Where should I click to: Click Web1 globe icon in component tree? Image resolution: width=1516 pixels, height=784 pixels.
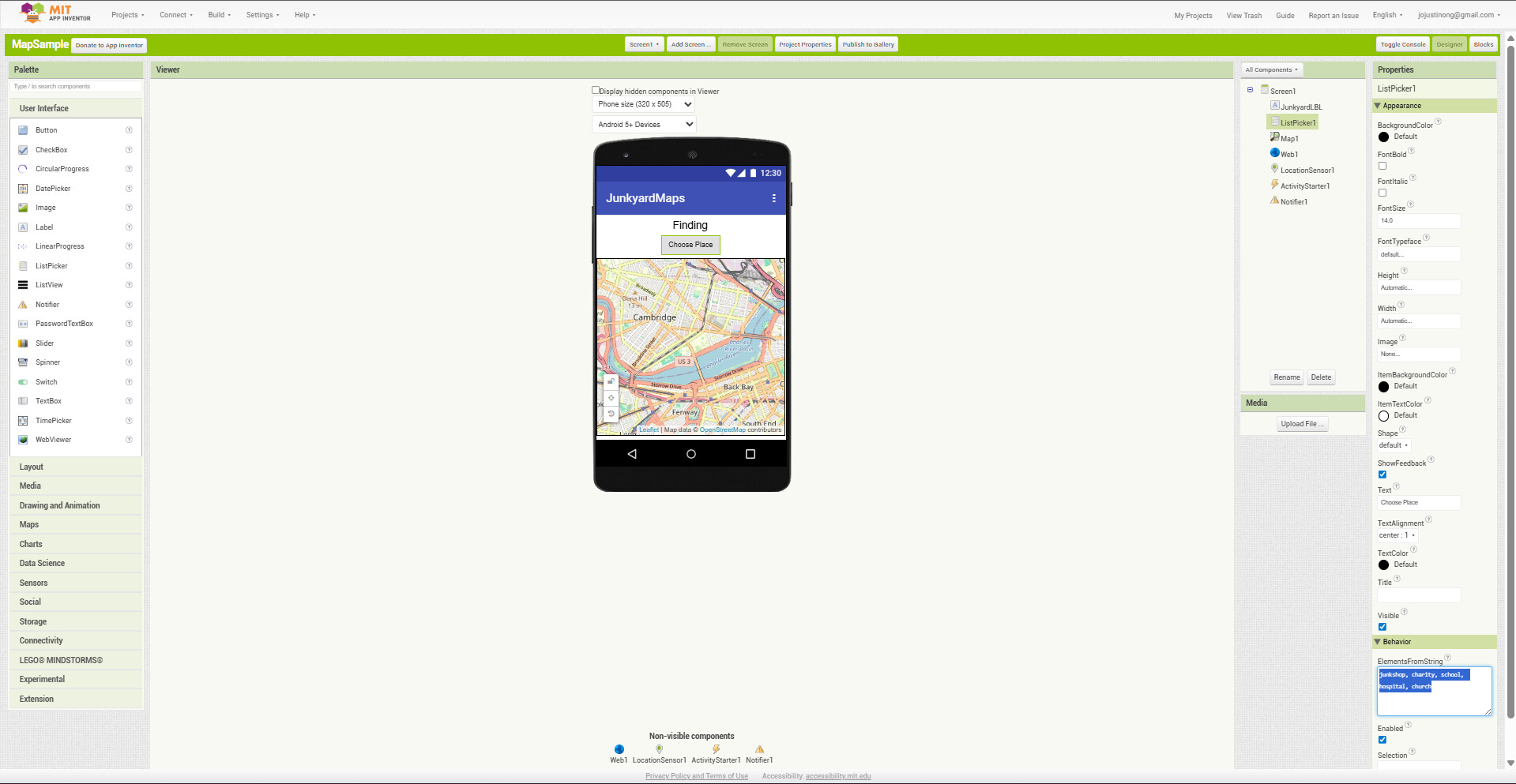click(x=1275, y=153)
